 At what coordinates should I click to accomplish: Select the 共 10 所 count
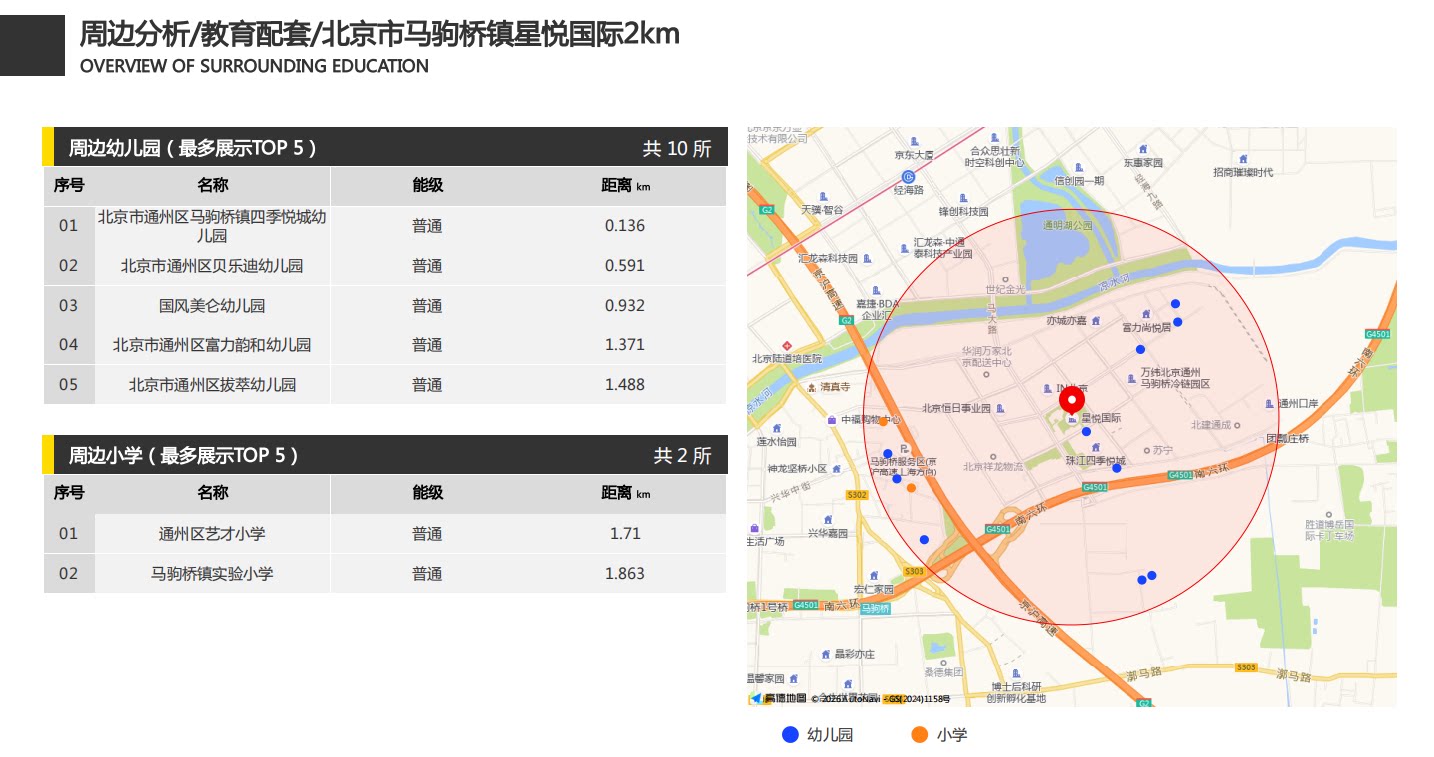click(677, 149)
